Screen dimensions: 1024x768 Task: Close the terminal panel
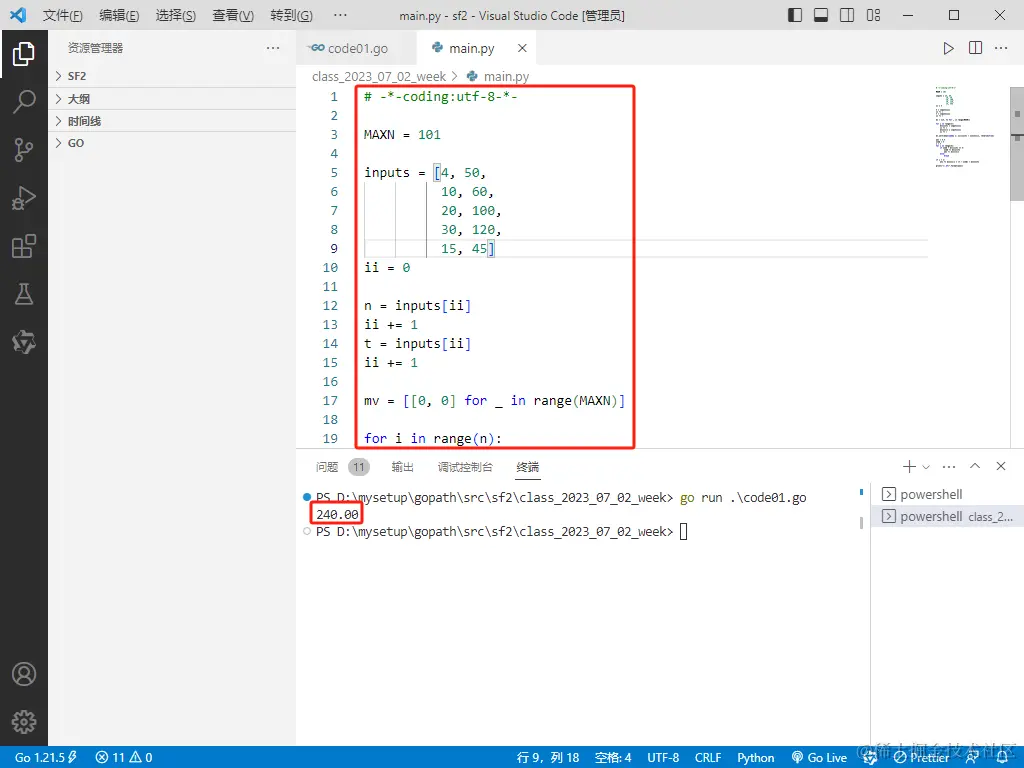point(1000,466)
